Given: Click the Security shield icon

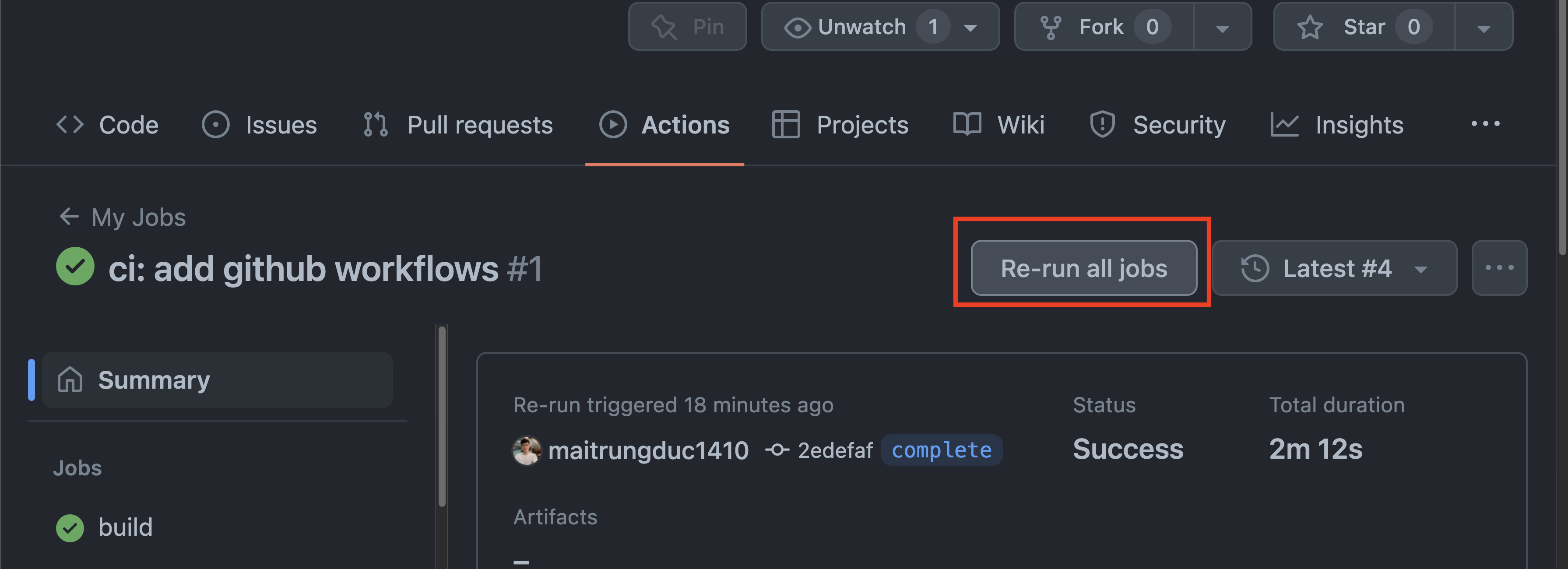Looking at the screenshot, I should [1102, 124].
